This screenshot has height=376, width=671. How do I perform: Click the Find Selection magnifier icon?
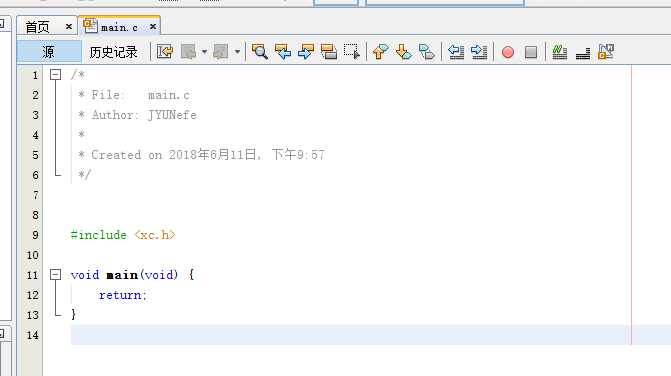[259, 52]
